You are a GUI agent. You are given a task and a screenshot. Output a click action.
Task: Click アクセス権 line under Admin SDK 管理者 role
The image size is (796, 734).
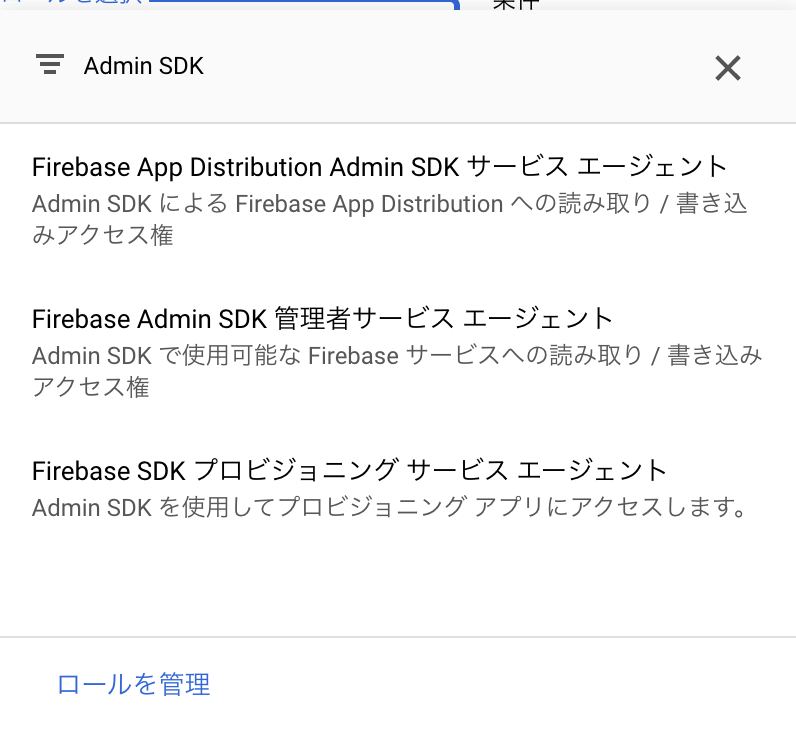[91, 387]
